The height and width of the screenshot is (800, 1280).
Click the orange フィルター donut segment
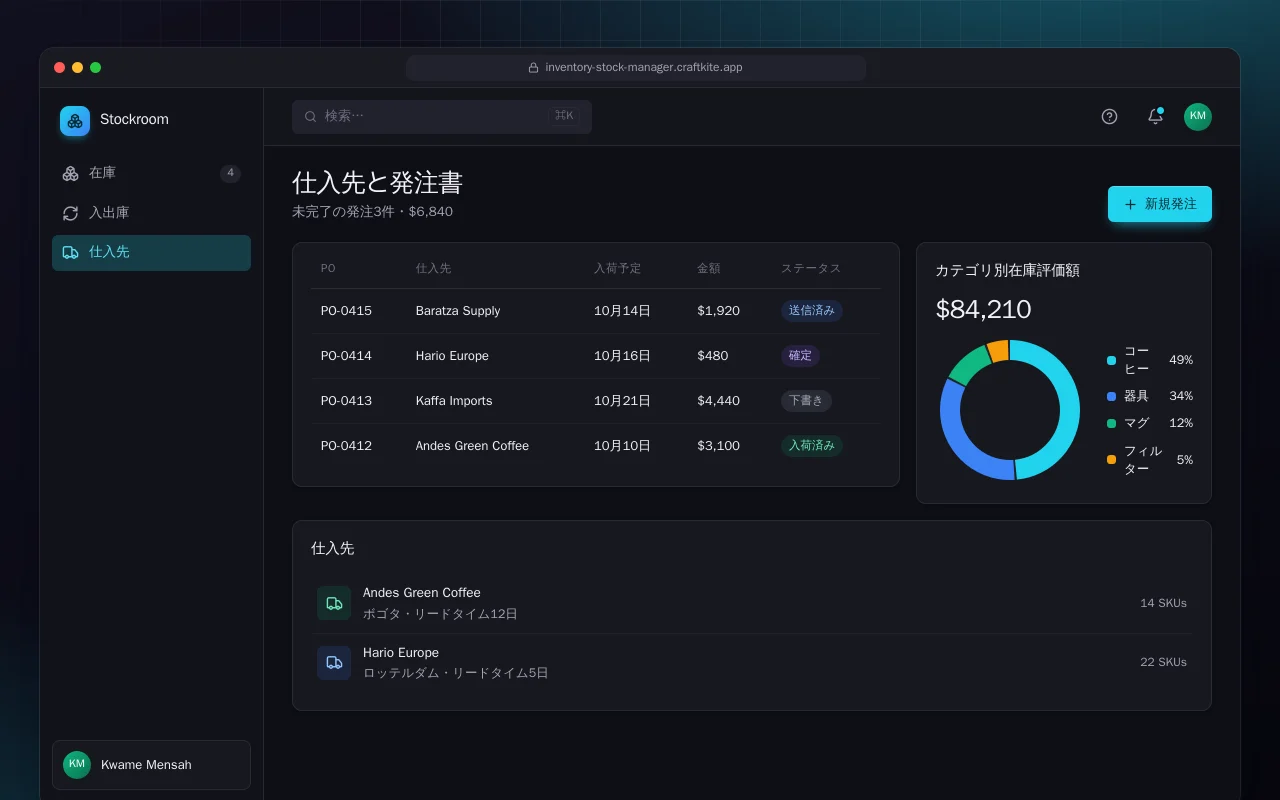click(998, 351)
